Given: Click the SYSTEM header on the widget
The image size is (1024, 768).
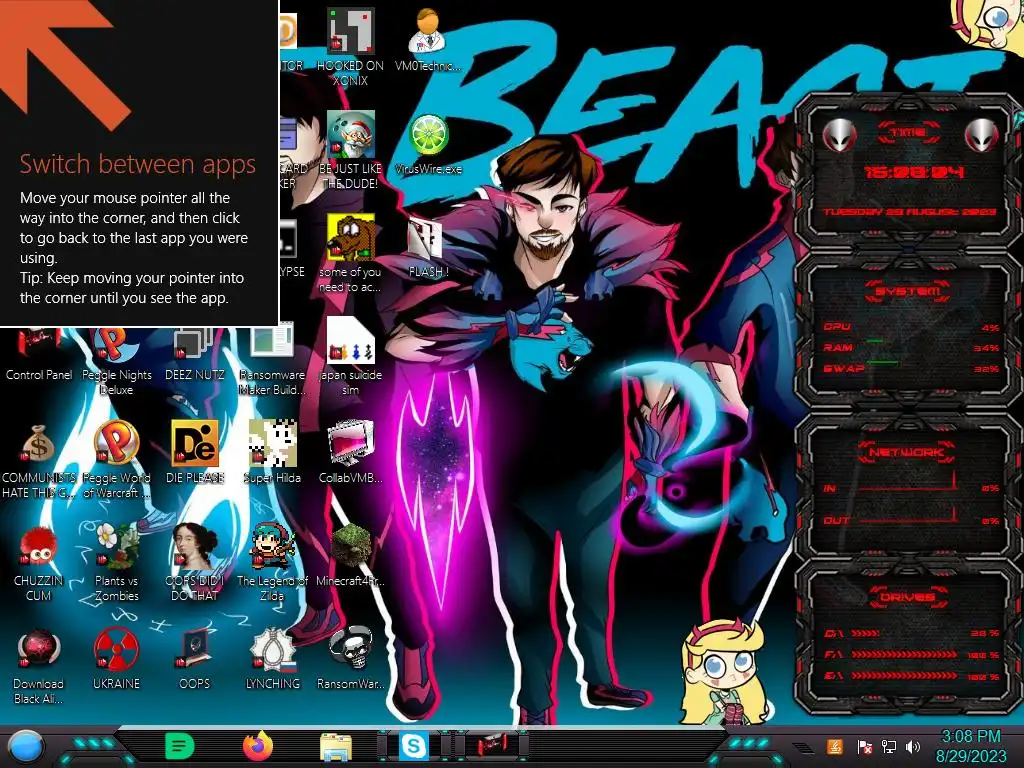Looking at the screenshot, I should pyautogui.click(x=907, y=290).
